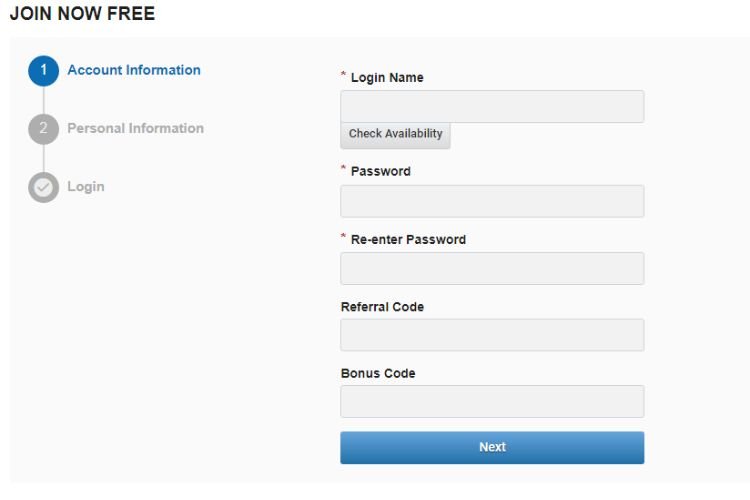This screenshot has height=500, width=750.
Task: Click the red asterisk beside Login Name
Action: pyautogui.click(x=344, y=75)
